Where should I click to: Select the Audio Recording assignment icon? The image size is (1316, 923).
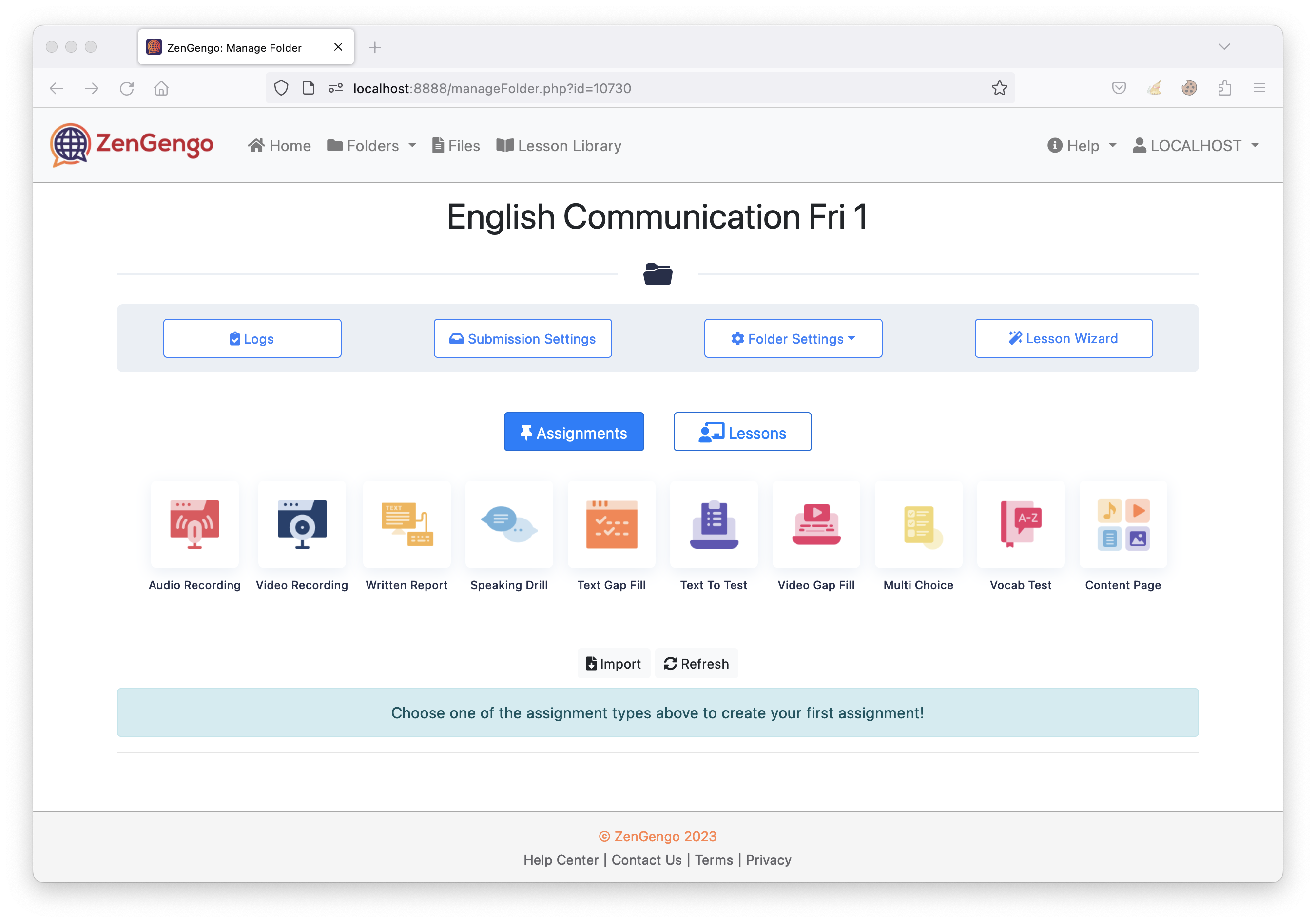pyautogui.click(x=194, y=524)
